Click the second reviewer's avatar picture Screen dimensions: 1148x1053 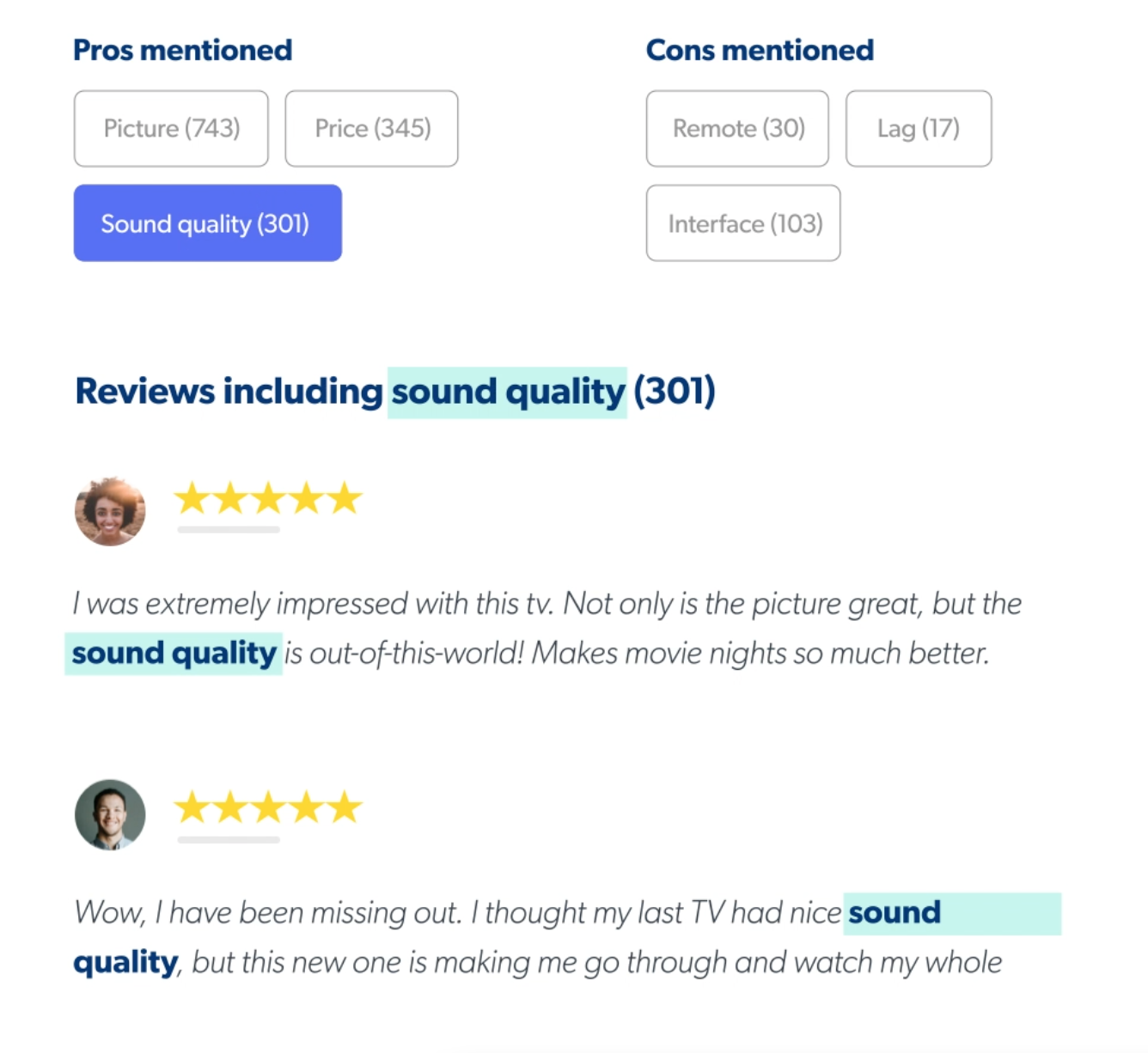(110, 814)
